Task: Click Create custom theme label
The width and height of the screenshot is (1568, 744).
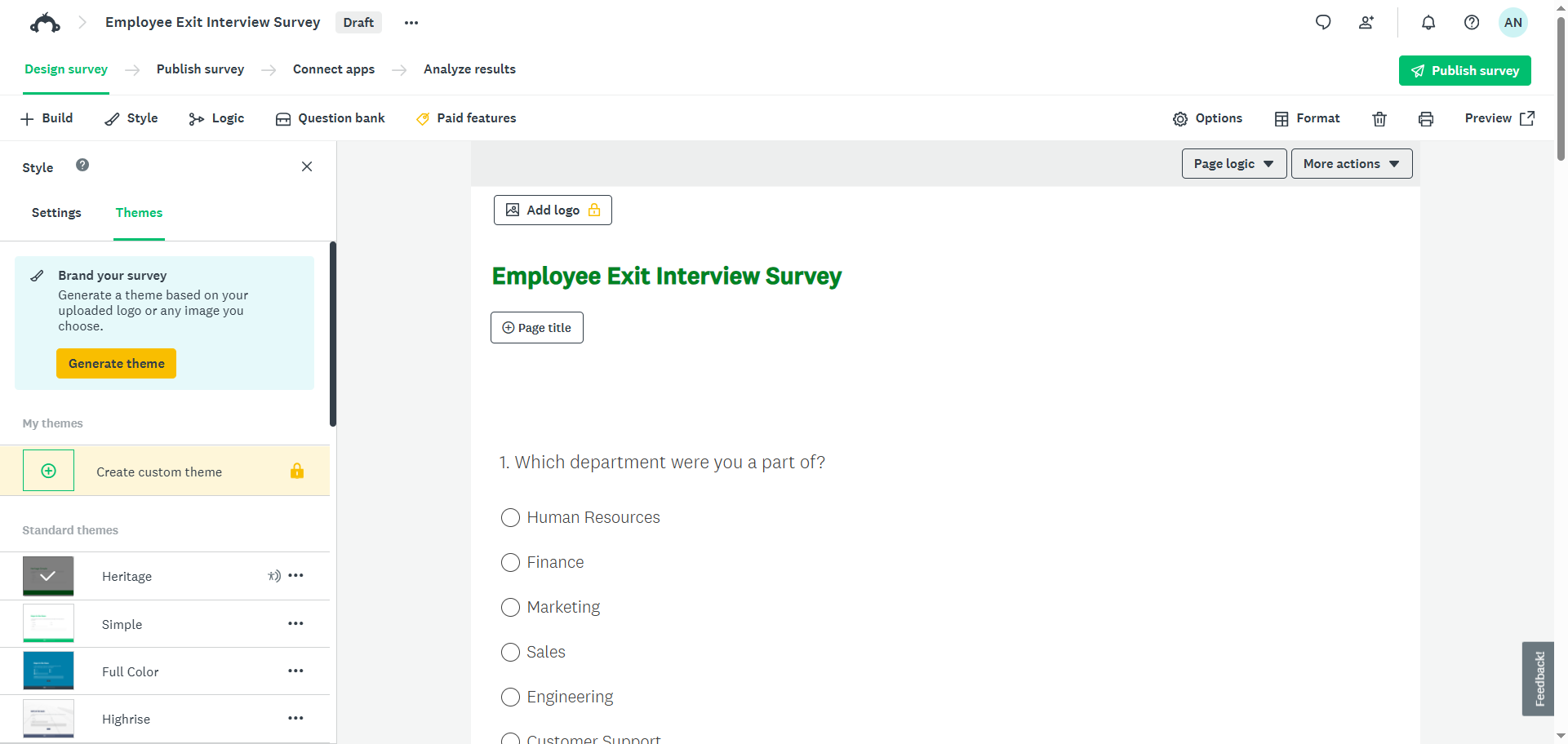Action: coord(159,472)
